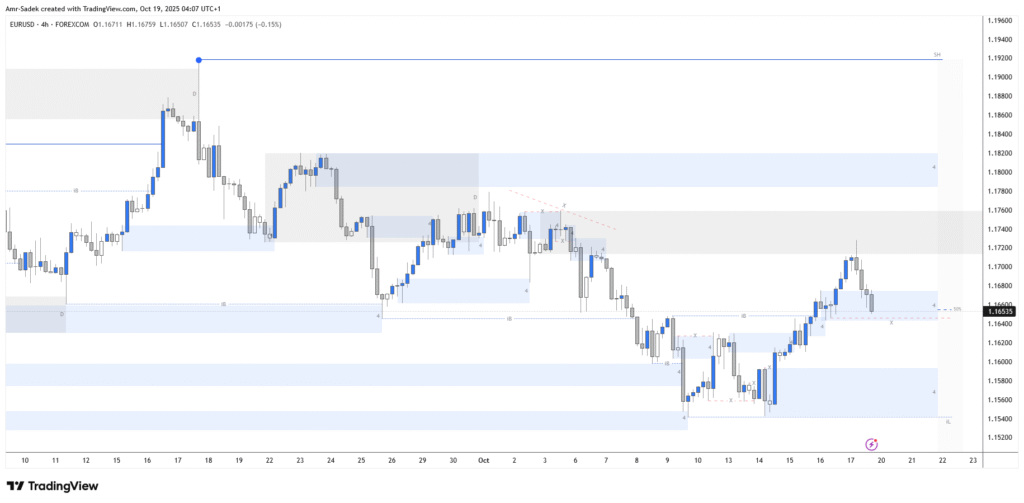Image resolution: width=1024 pixels, height=503 pixels.
Task: Select the blue circle anchor on the swing high line
Action: [198, 60]
